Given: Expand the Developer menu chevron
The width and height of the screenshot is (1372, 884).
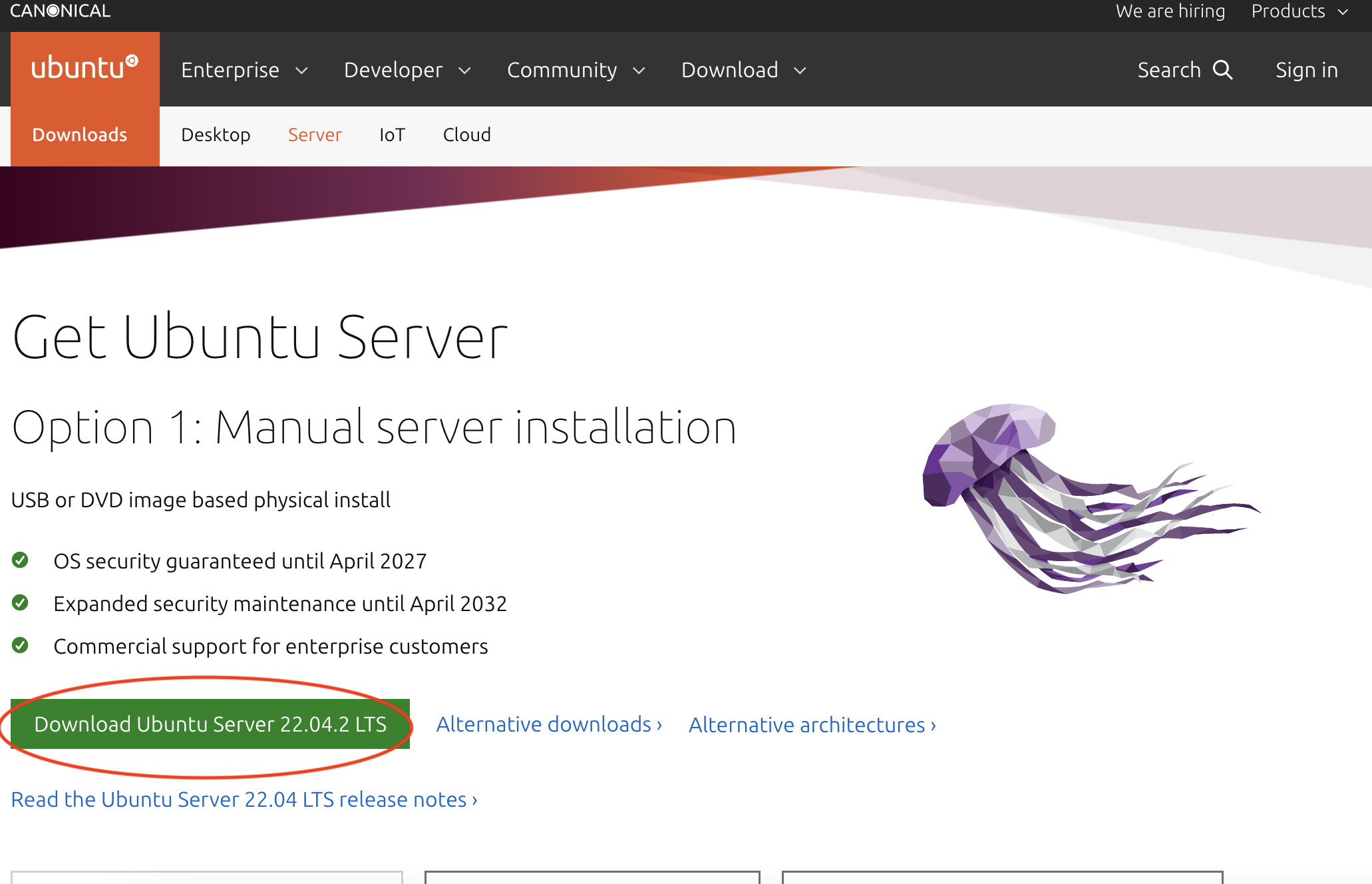Looking at the screenshot, I should tap(464, 71).
